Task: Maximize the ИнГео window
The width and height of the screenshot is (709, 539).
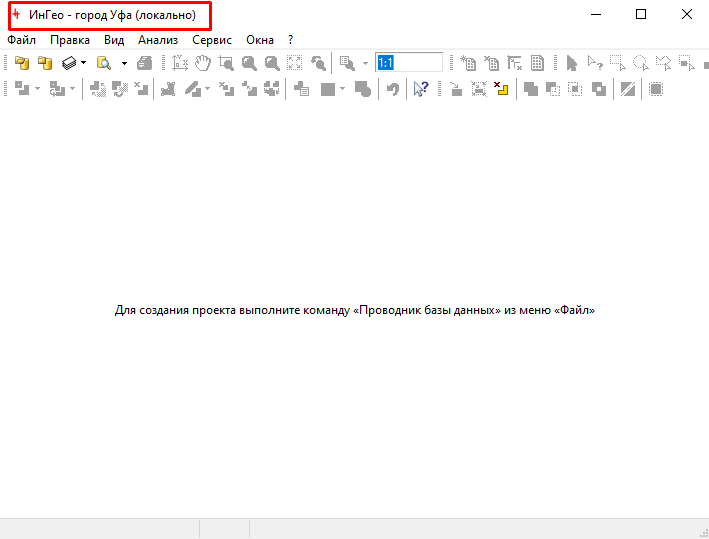Action: [x=641, y=14]
